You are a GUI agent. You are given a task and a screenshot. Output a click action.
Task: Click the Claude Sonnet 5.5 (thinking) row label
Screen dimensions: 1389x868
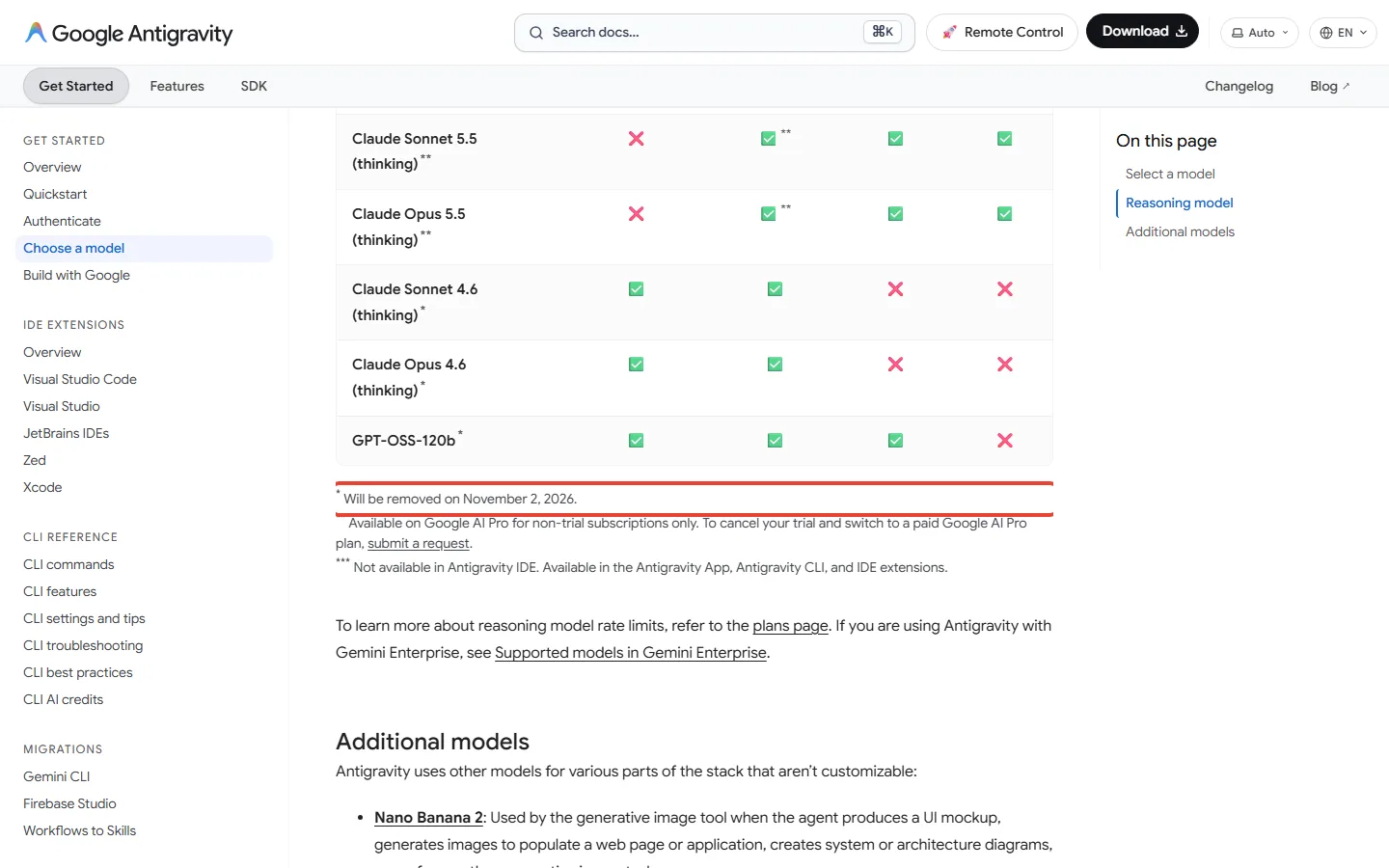coord(415,151)
